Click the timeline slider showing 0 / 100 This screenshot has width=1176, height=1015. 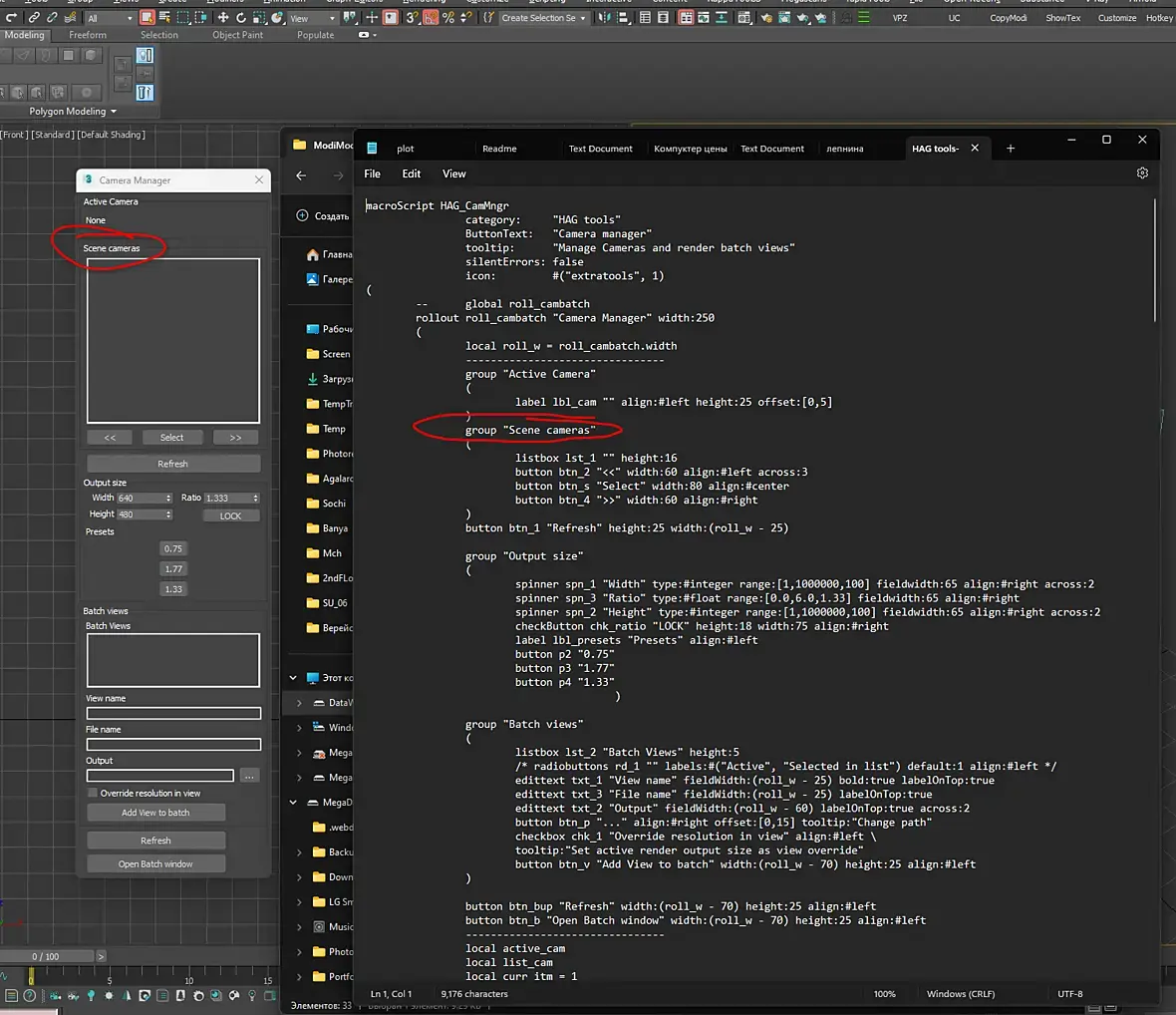click(46, 956)
